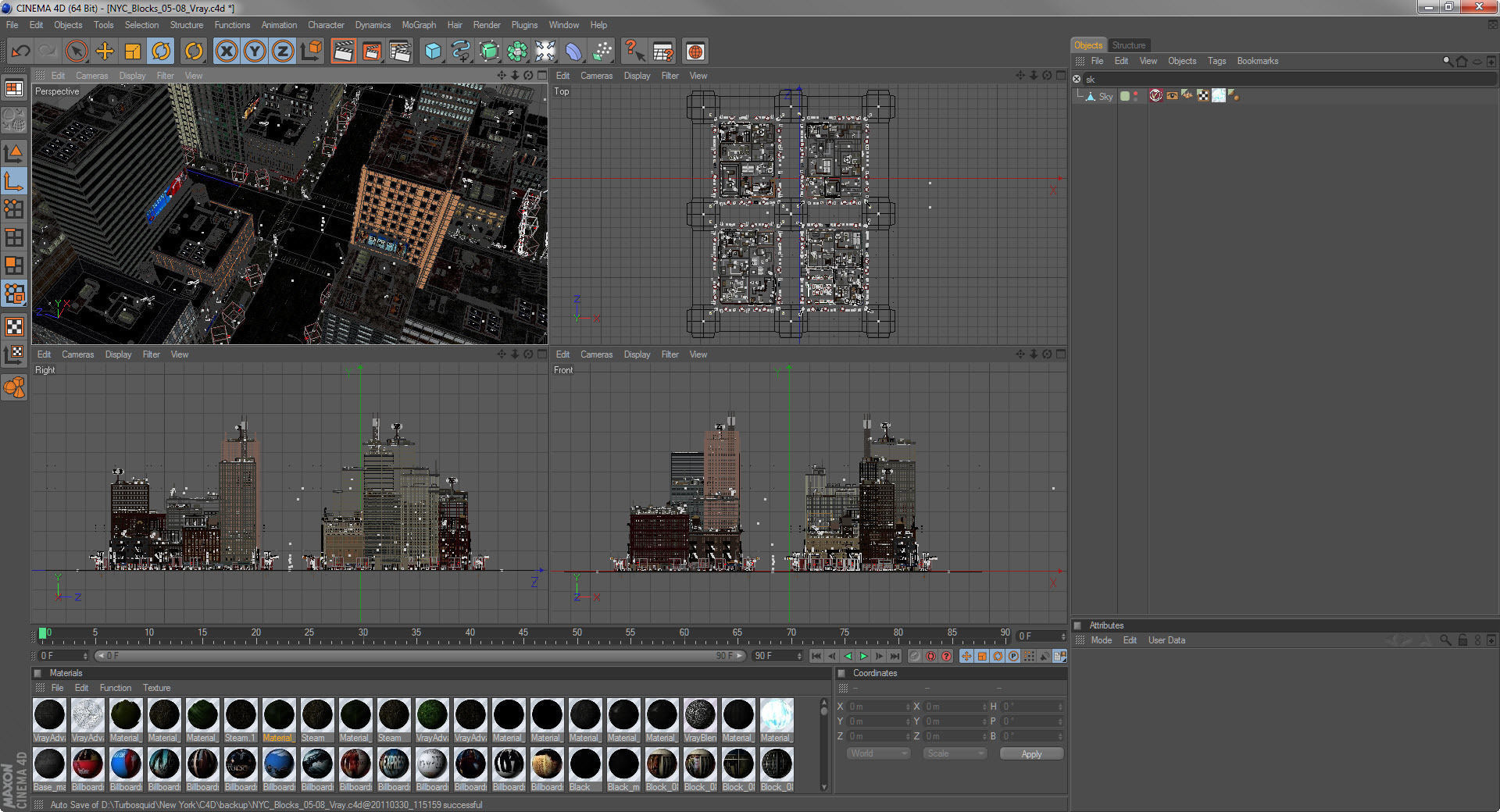1500x812 pixels.
Task: Select the Use Texture tool checkerboard icon
Action: coord(14,326)
